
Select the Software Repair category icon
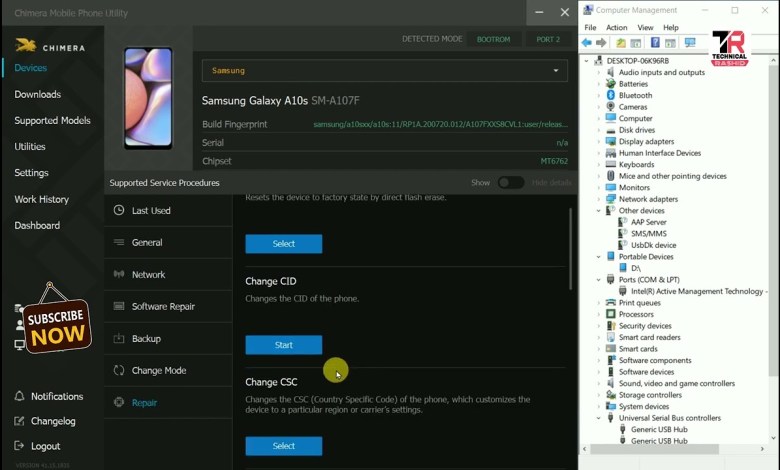pos(119,306)
